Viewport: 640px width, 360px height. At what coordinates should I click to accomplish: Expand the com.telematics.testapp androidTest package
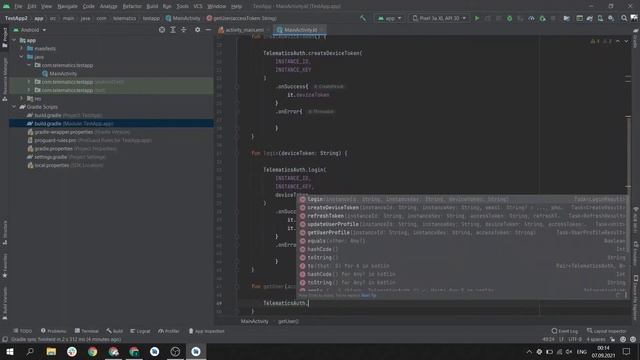(29, 82)
